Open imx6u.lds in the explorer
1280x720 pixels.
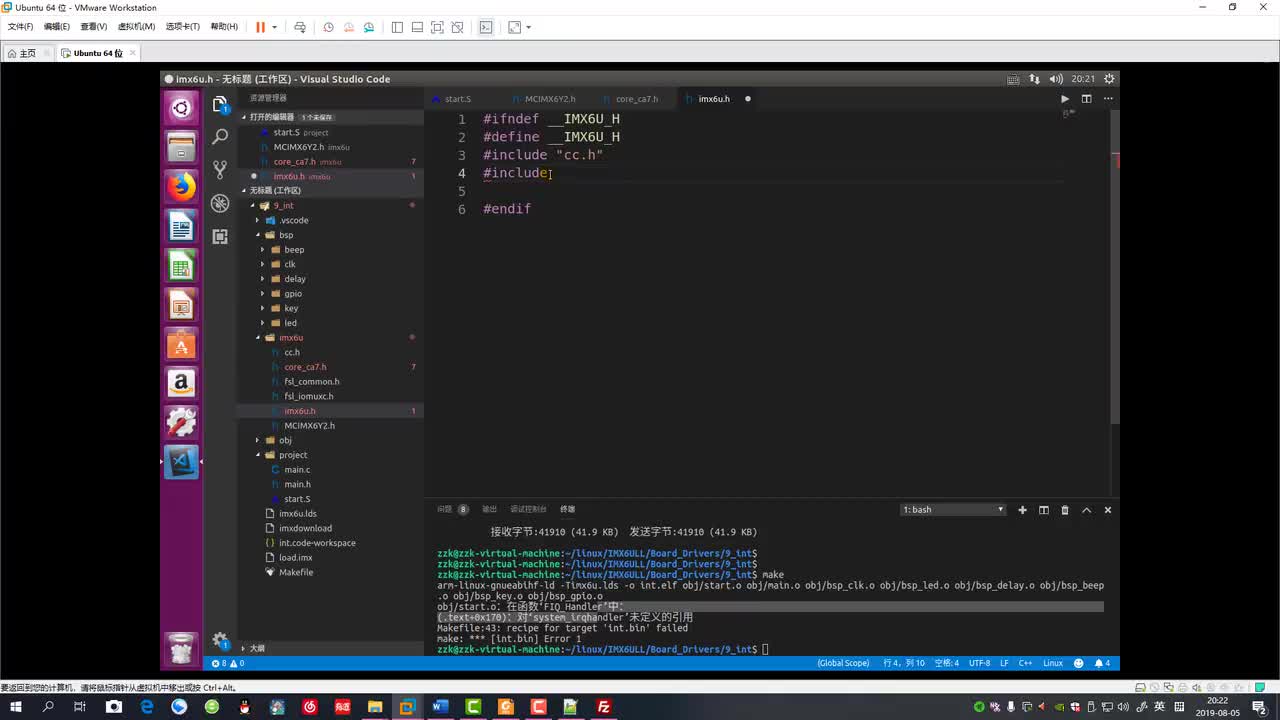click(297, 514)
